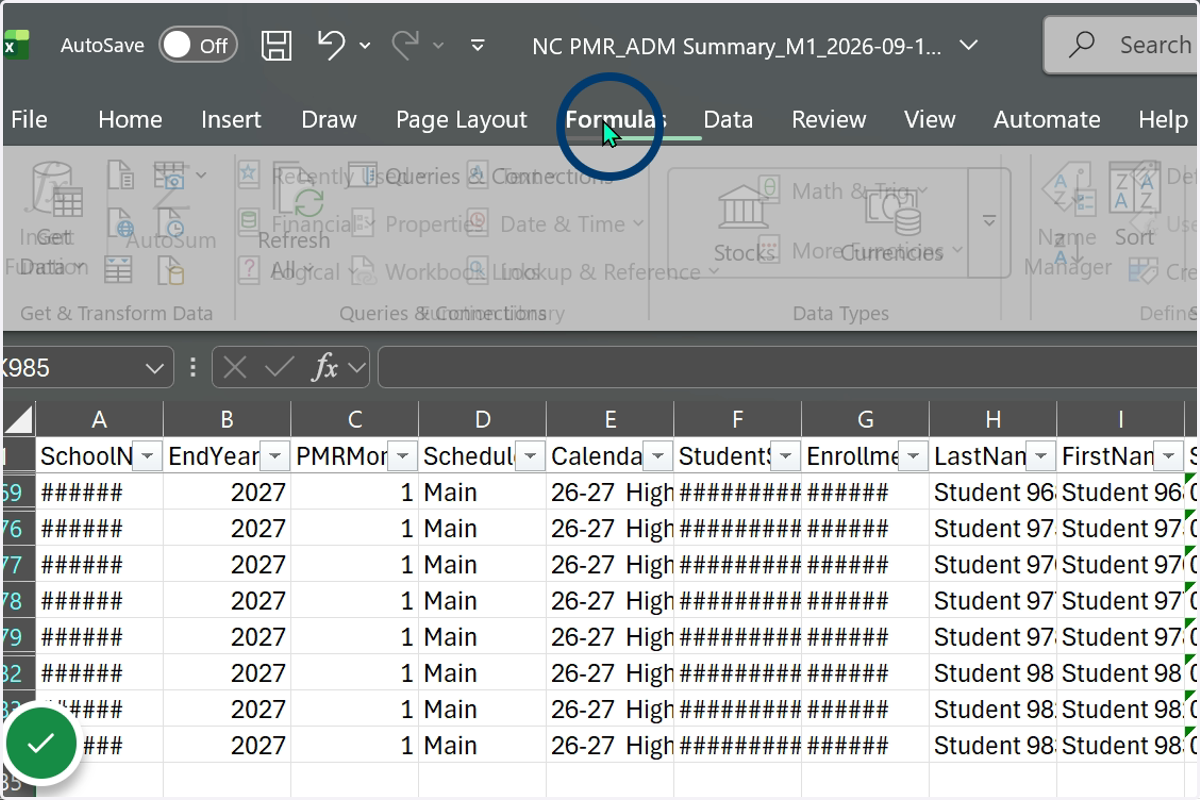Click the Select All corner triangle
The height and width of the screenshot is (800, 1200).
18,419
